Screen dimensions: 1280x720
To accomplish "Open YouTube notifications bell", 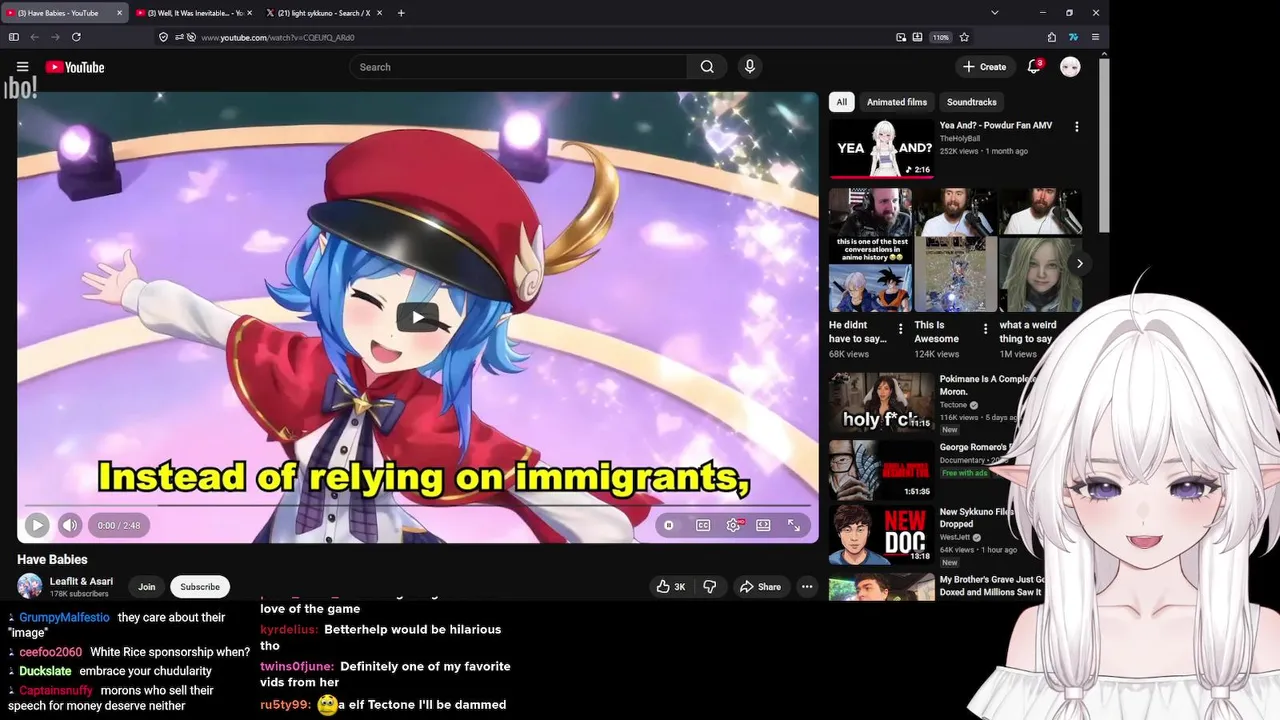I will point(1034,67).
